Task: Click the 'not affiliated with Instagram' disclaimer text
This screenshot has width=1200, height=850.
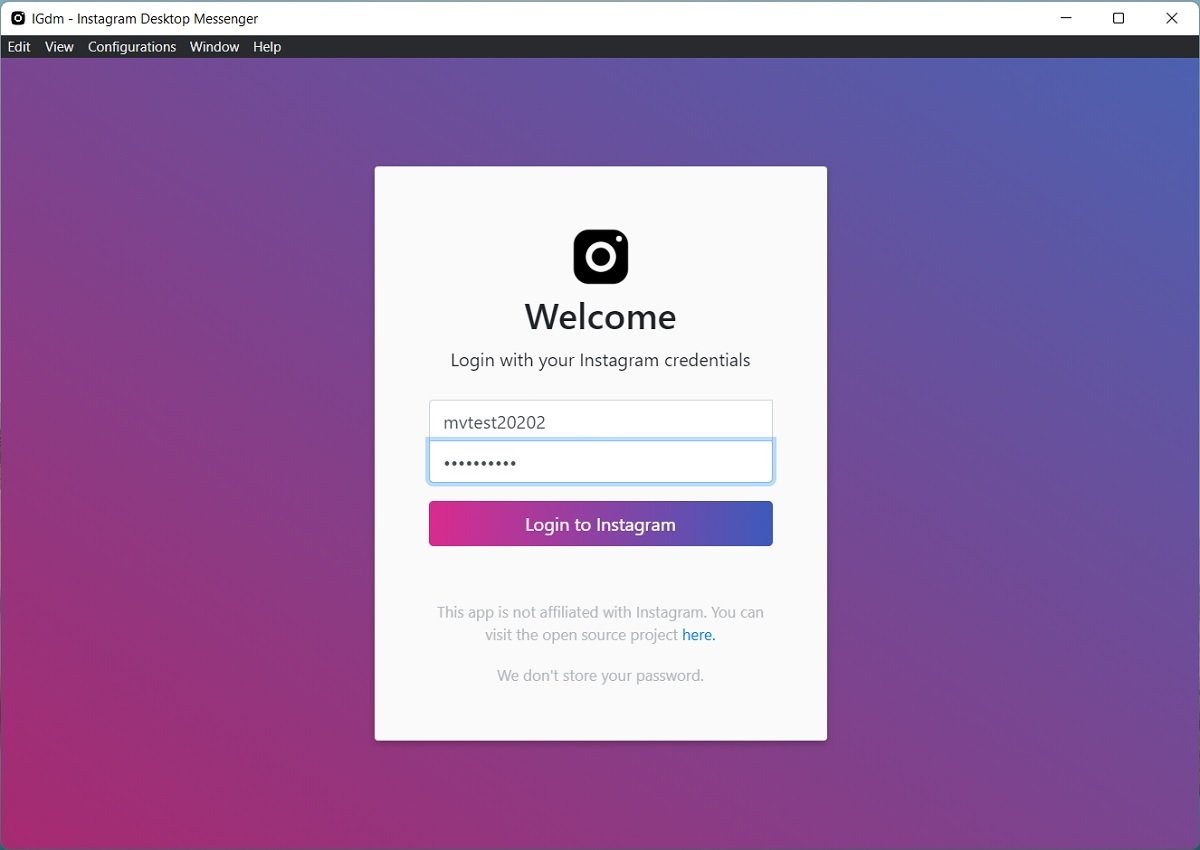Action: 600,623
